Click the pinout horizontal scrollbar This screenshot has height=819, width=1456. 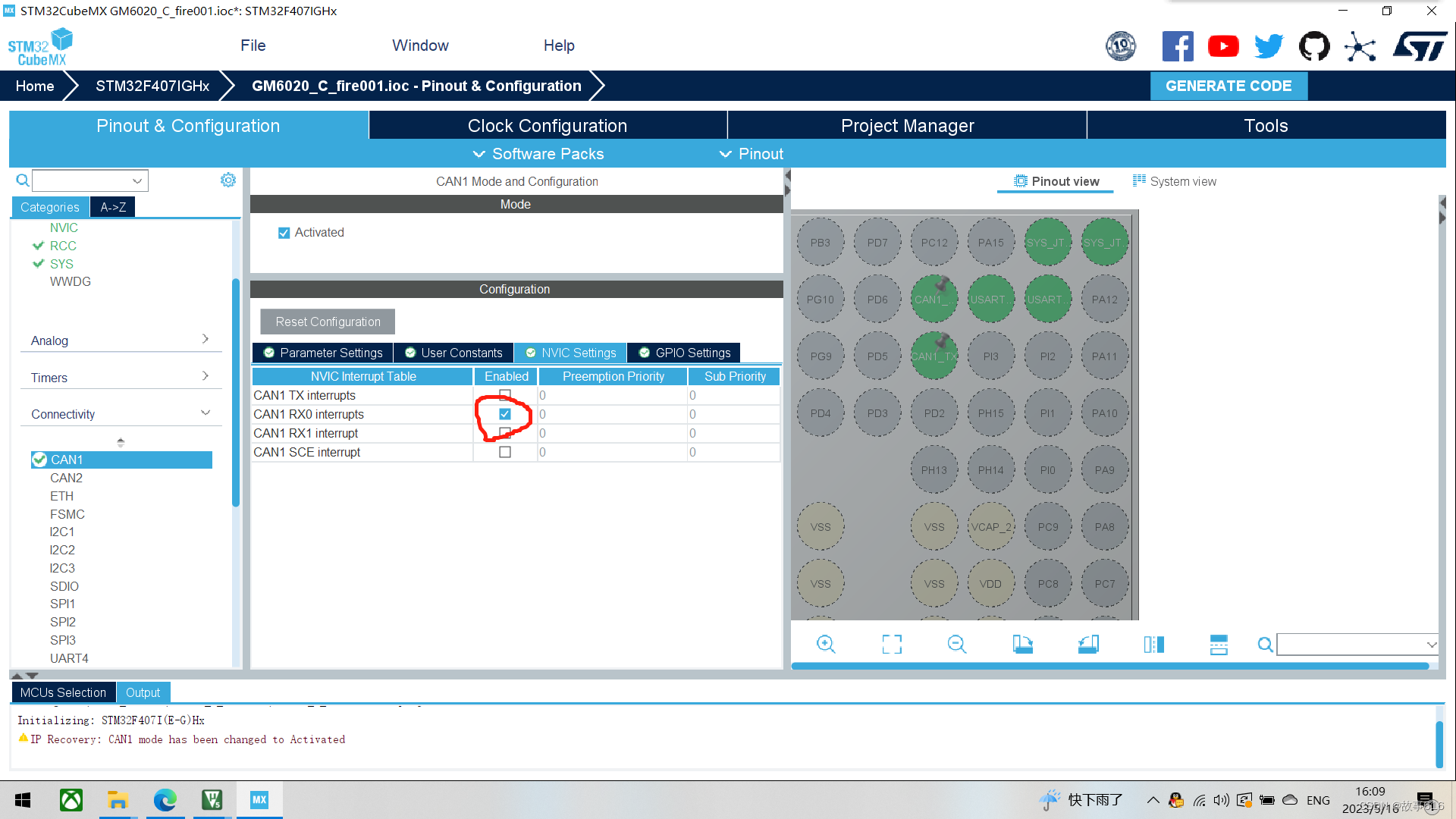[1110, 666]
